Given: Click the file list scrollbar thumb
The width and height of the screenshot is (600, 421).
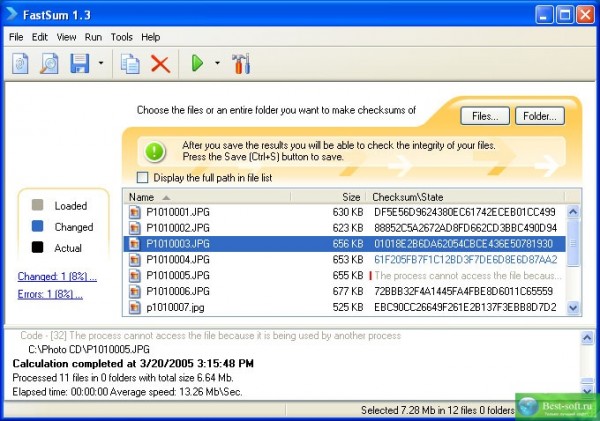Looking at the screenshot, I should (573, 243).
